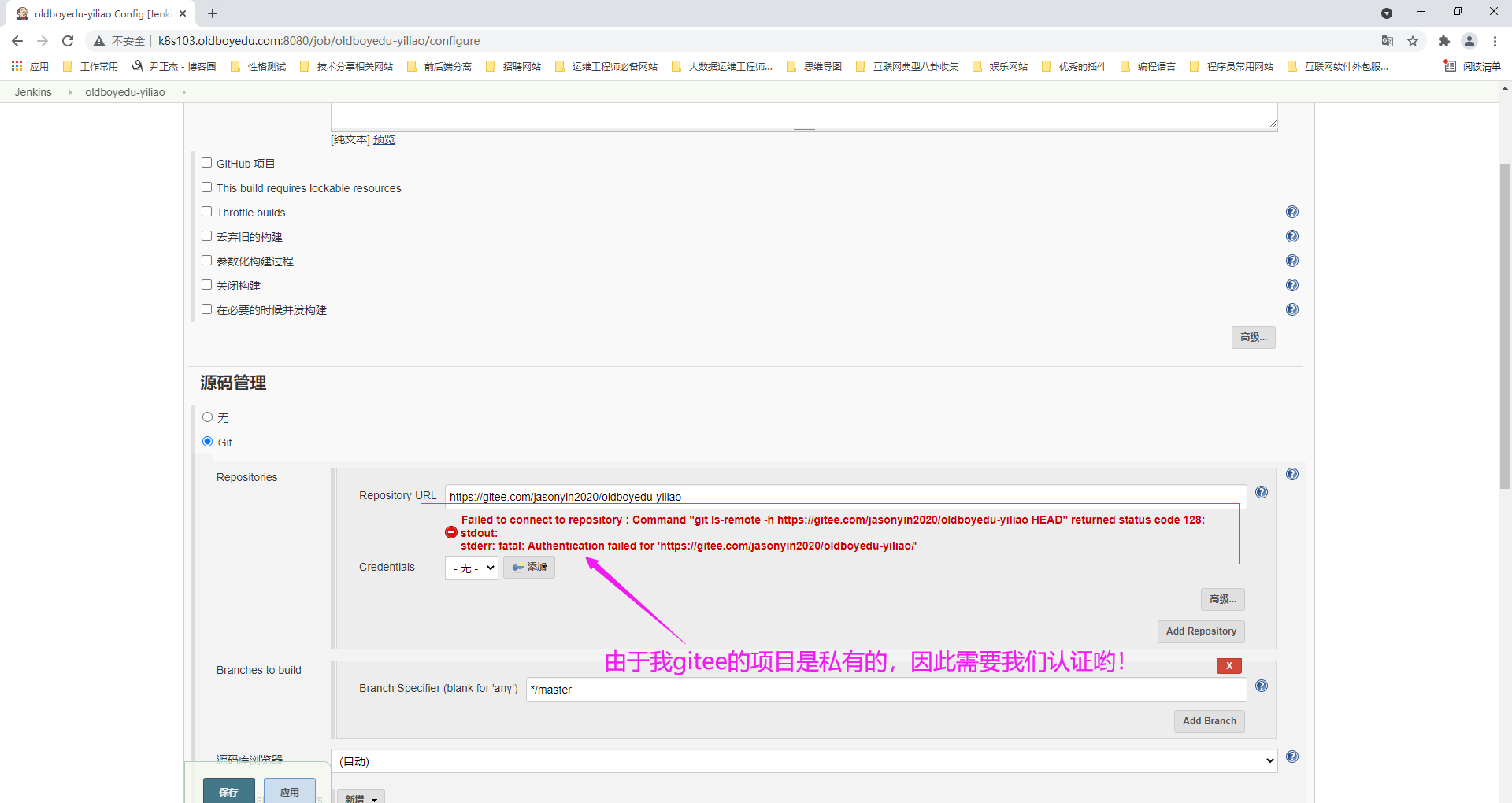Expand the Jenkins breadcrumb arrow menu
The height and width of the screenshot is (803, 1512).
click(70, 92)
